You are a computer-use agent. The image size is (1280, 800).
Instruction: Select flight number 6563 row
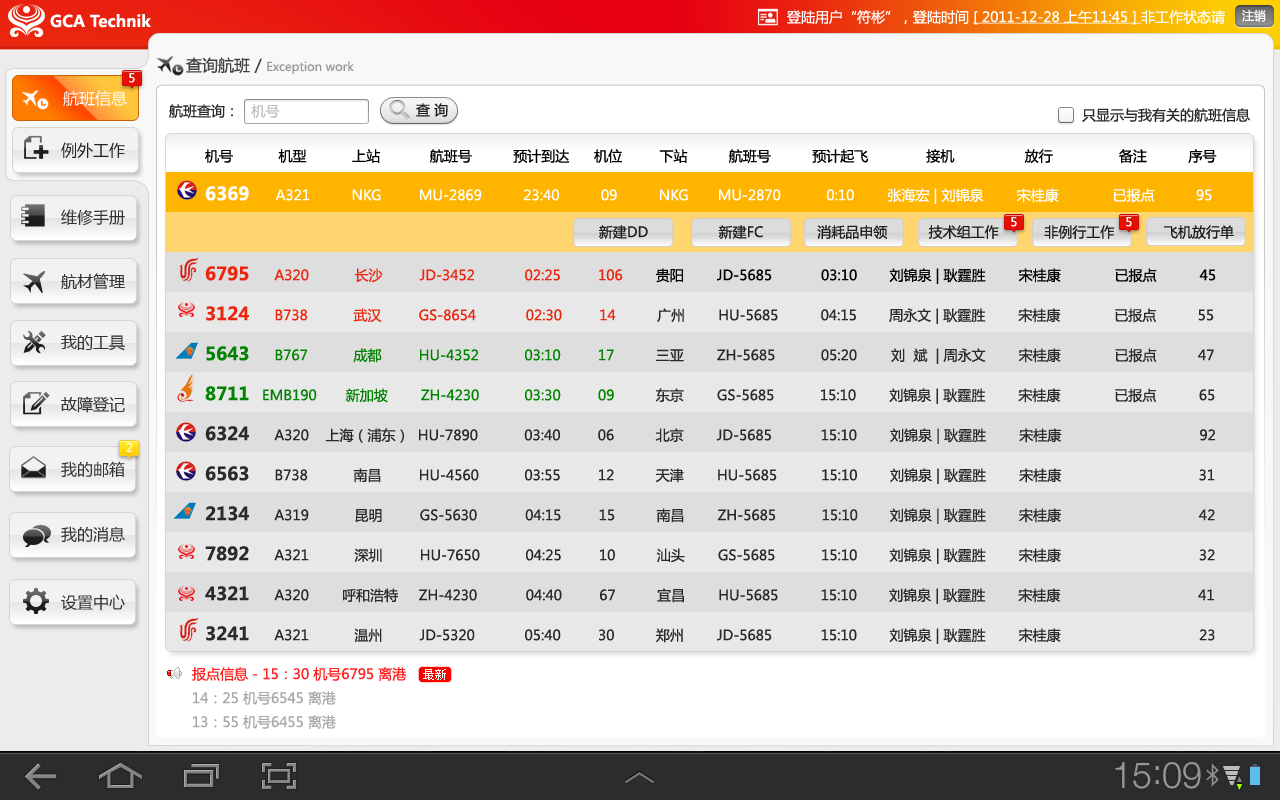709,474
